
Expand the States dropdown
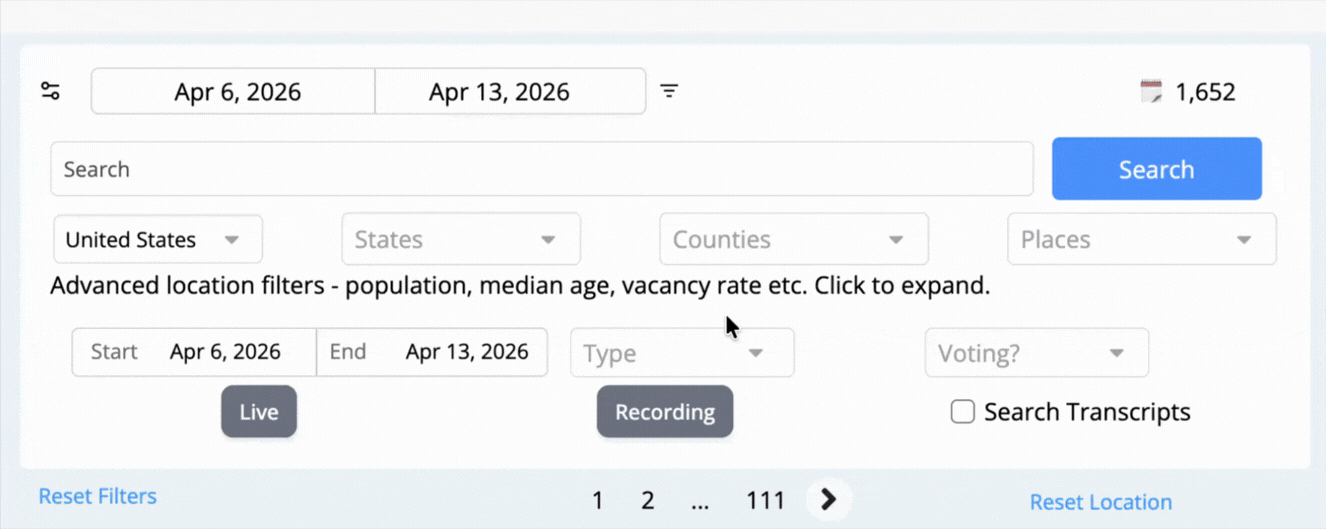[x=460, y=240]
